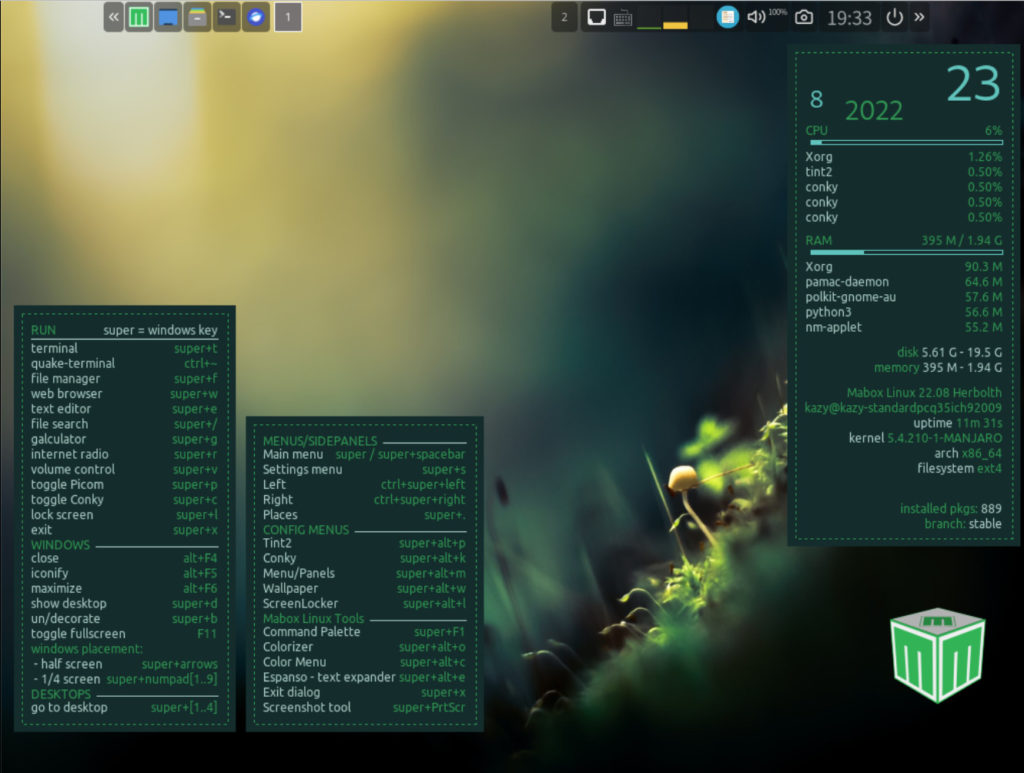
Task: Switch to desktop 1
Action: (x=288, y=17)
